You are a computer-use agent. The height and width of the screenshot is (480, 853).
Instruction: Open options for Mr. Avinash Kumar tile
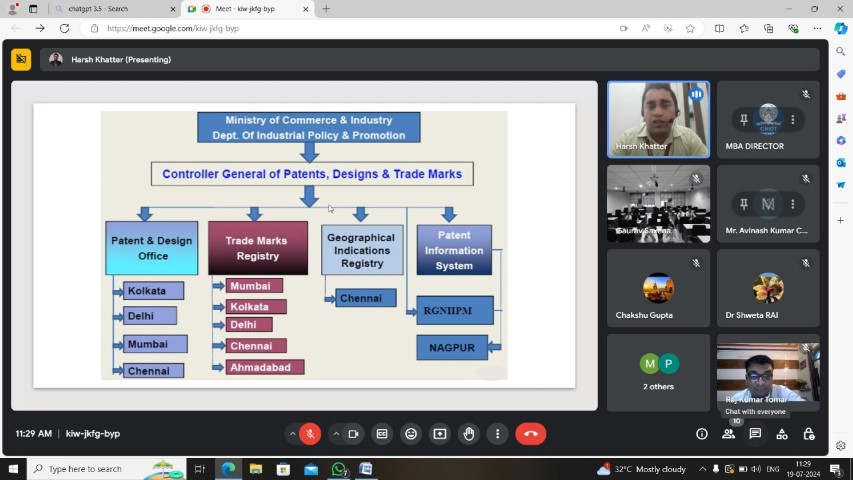(x=792, y=204)
